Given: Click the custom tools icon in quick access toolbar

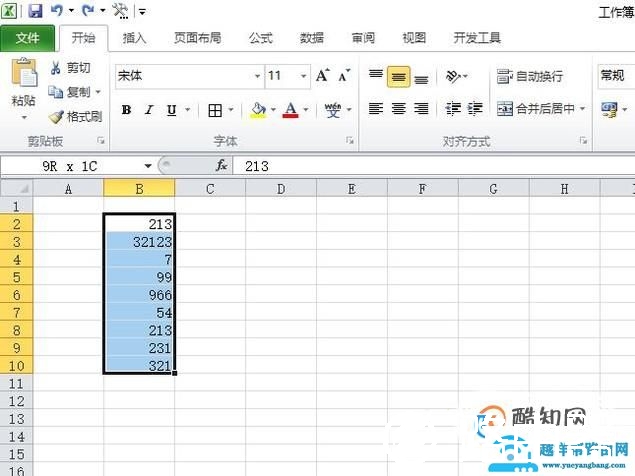Looking at the screenshot, I should pos(120,11).
